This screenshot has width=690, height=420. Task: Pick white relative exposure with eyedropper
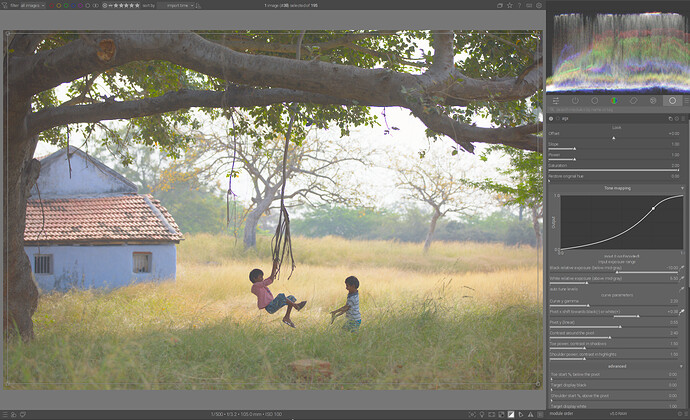[x=682, y=278]
